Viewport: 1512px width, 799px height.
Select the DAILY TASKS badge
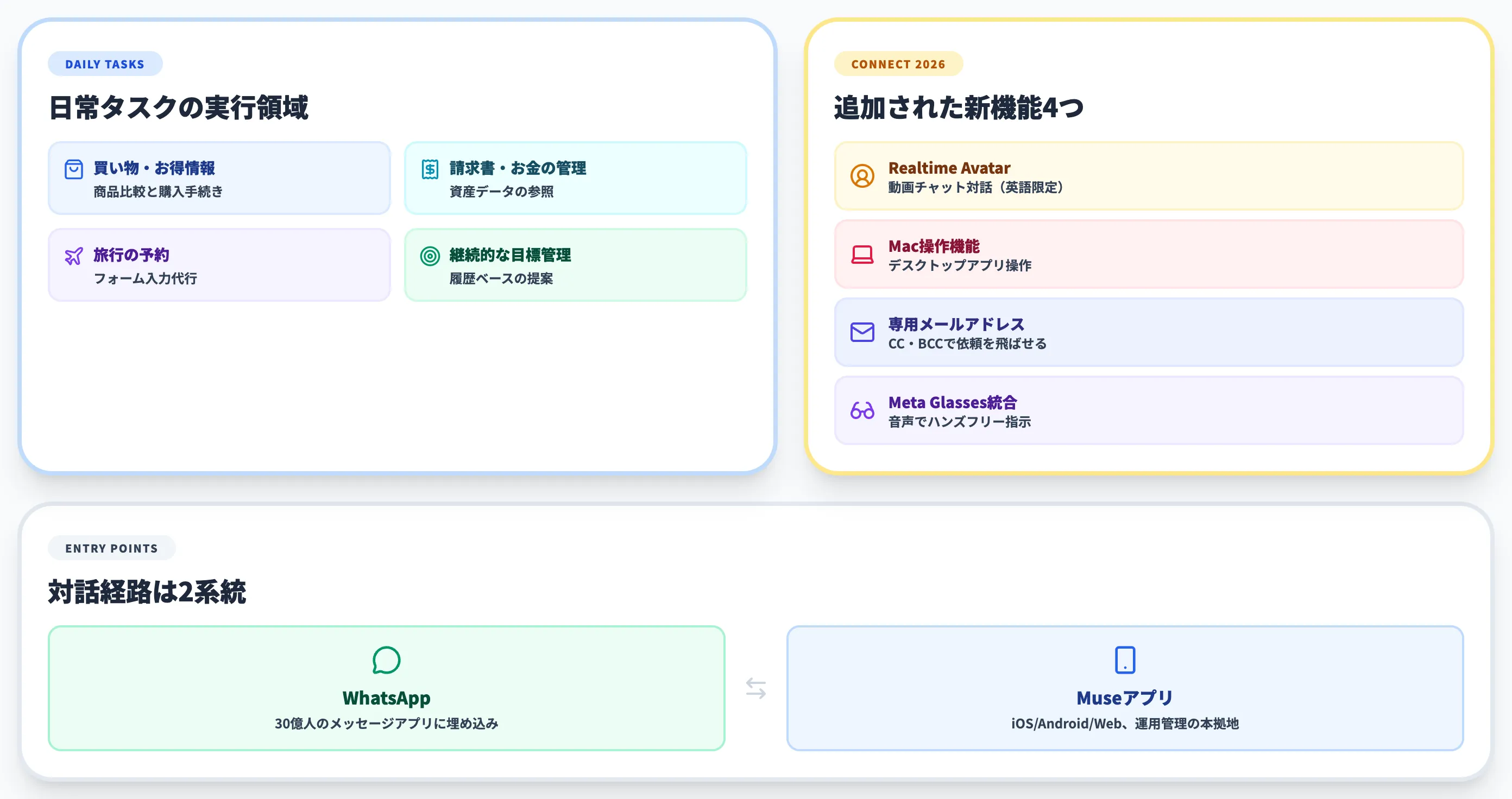(x=105, y=64)
